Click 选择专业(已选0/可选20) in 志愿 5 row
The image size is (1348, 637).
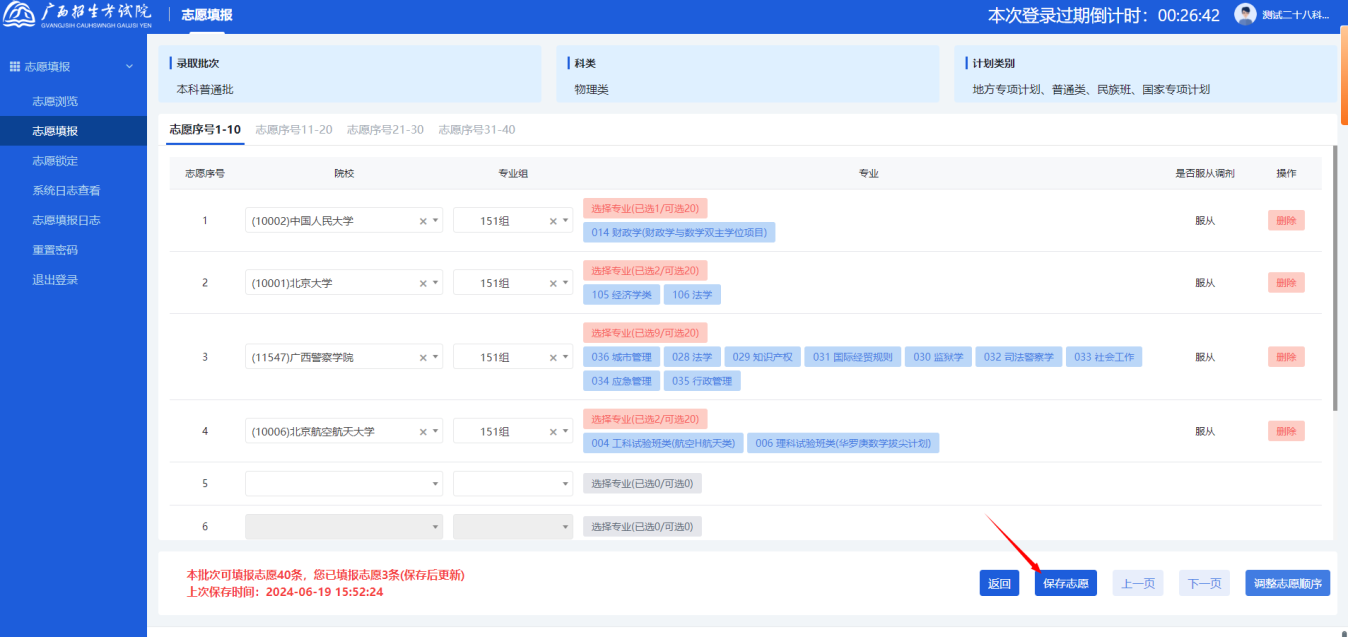(x=643, y=484)
